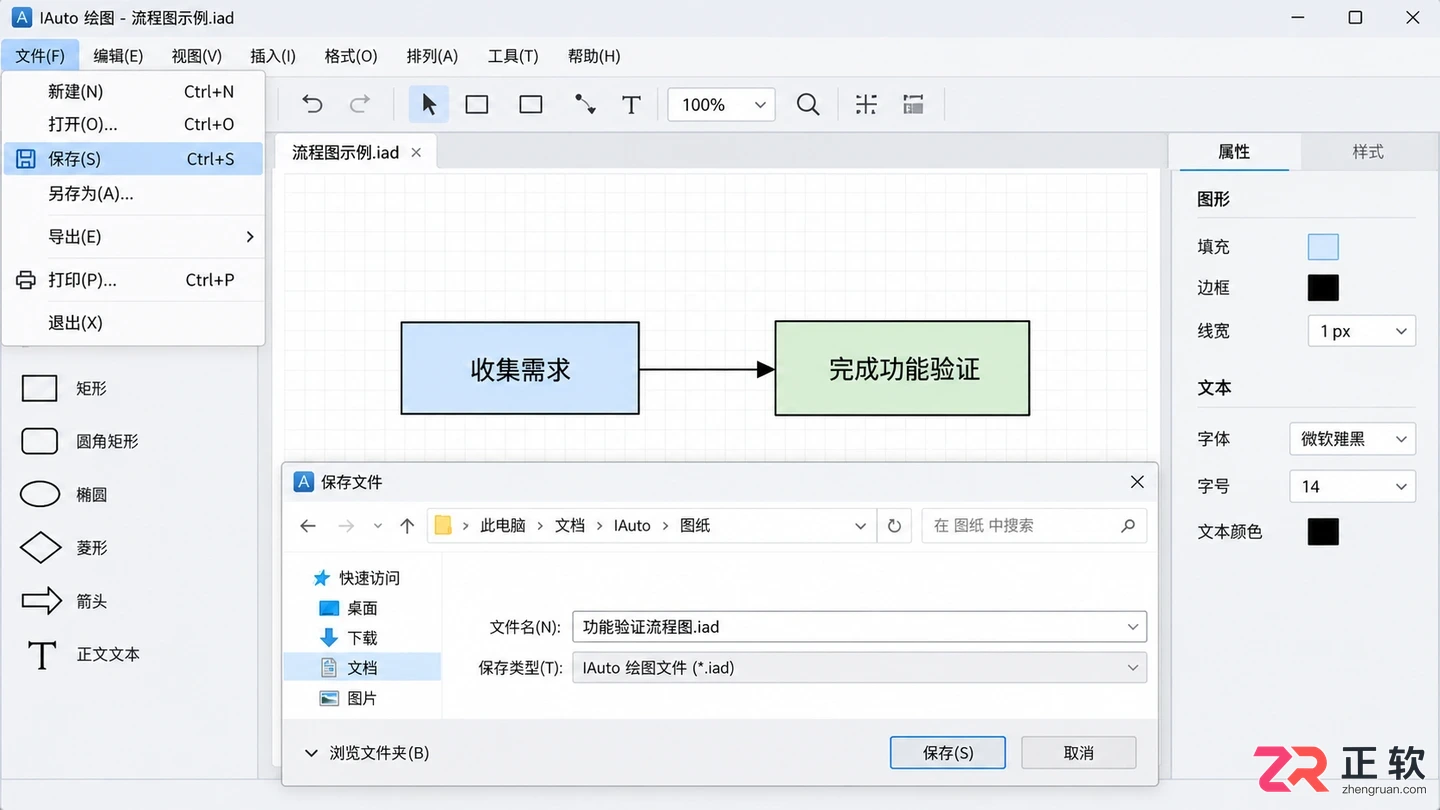1440x810 pixels.
Task: Select the text T tool in toolbar
Action: [631, 104]
